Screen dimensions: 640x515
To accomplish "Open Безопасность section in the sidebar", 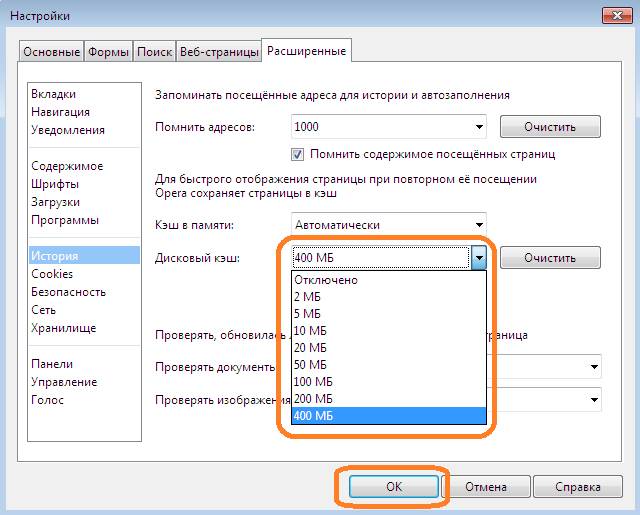I will [68, 292].
